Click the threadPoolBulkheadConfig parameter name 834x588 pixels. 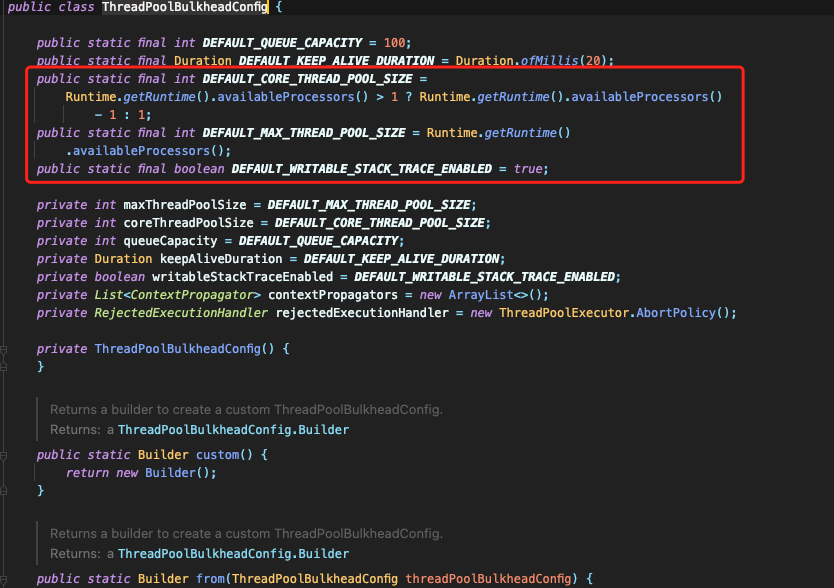point(488,578)
